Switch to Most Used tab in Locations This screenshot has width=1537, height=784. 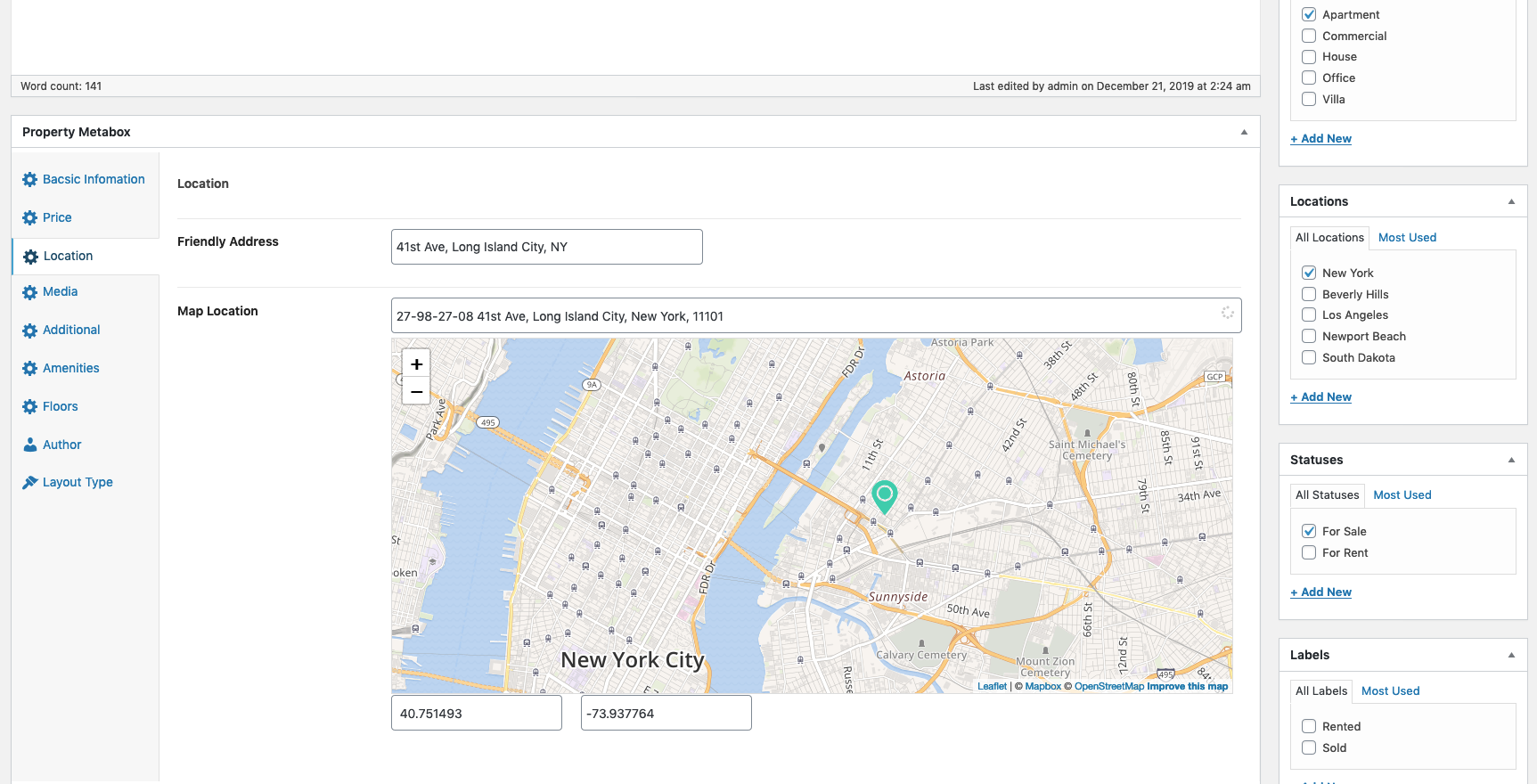tap(1407, 237)
